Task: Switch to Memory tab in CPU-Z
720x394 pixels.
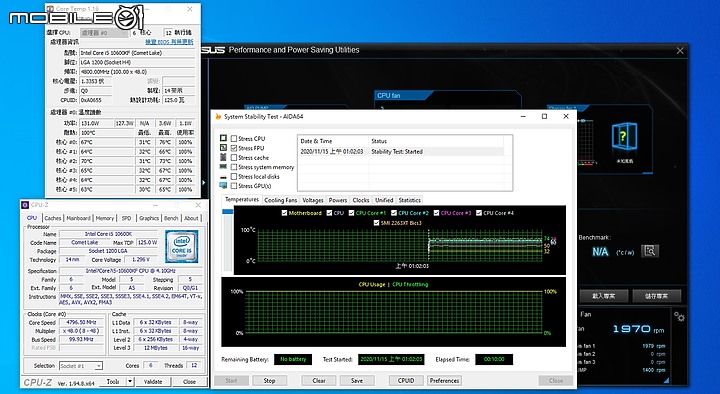Action: (105, 218)
